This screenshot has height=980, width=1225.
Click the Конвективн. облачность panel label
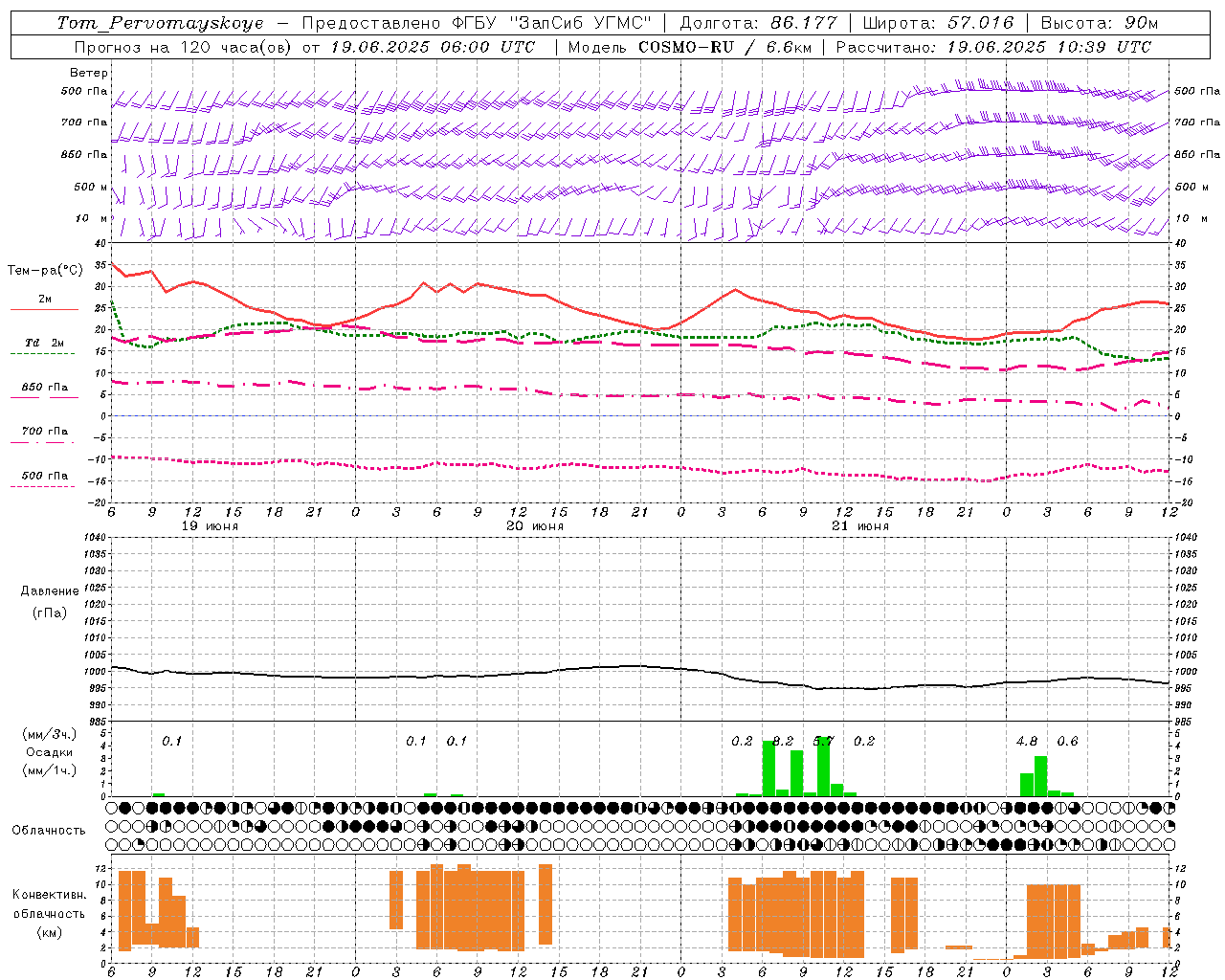tap(49, 904)
